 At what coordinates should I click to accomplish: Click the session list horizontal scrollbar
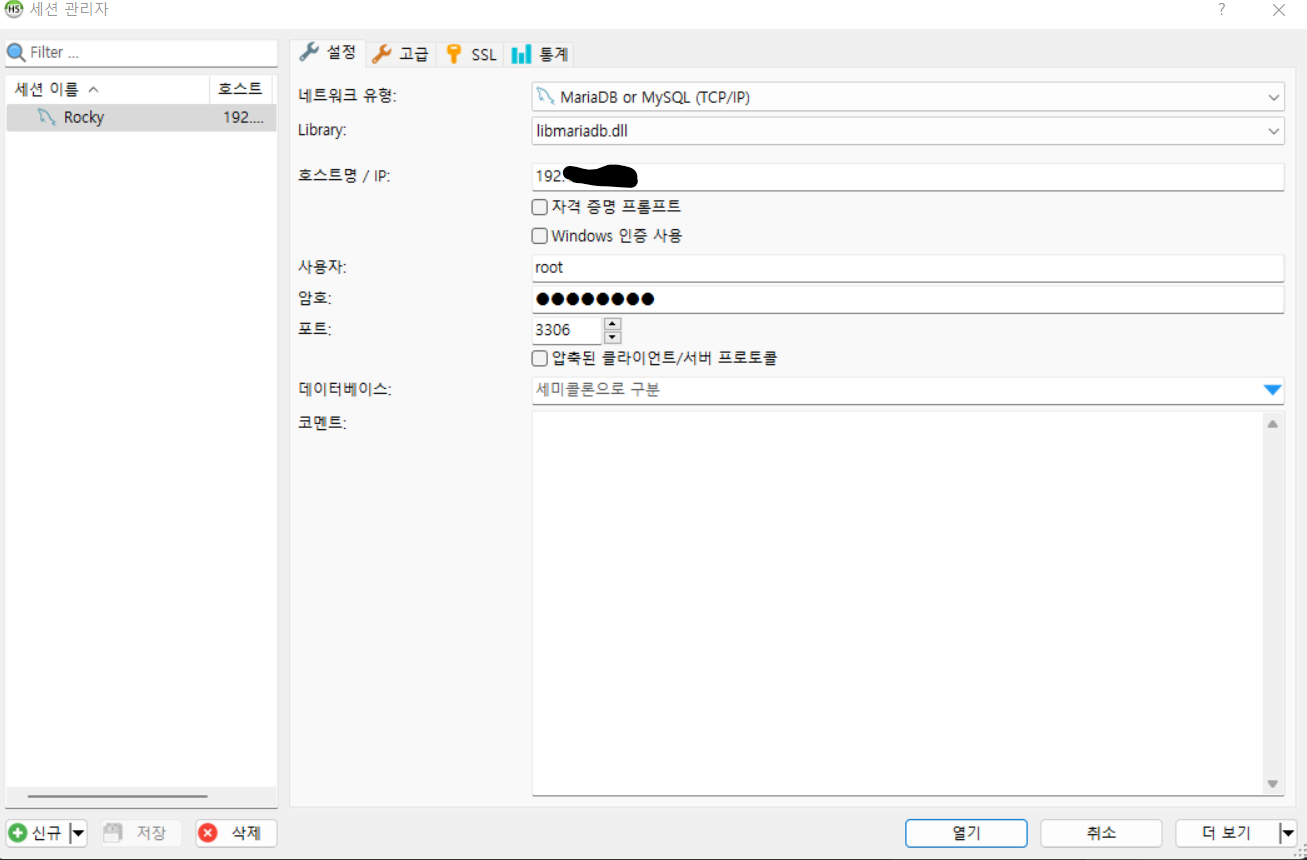(117, 797)
